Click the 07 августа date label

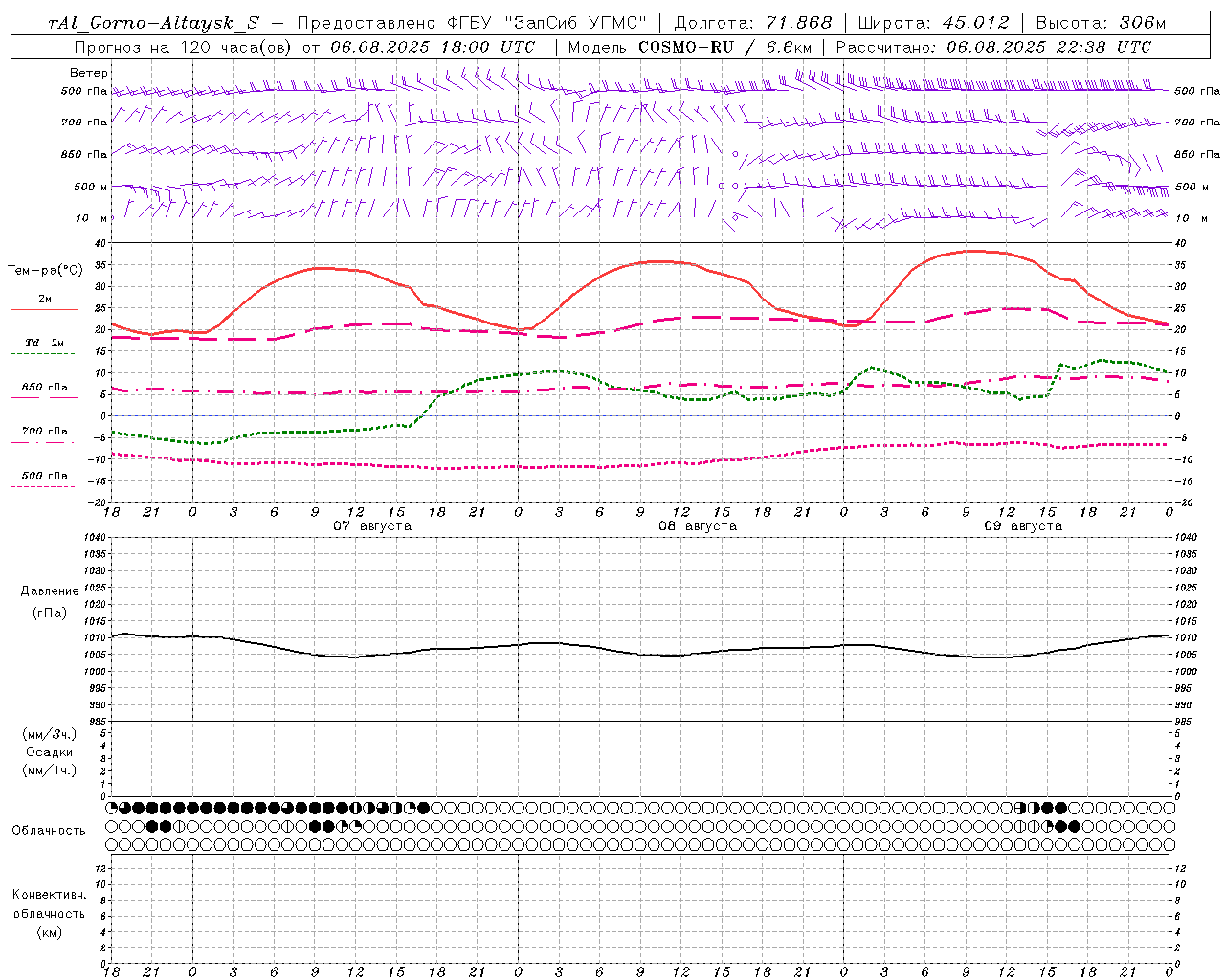coord(372,526)
